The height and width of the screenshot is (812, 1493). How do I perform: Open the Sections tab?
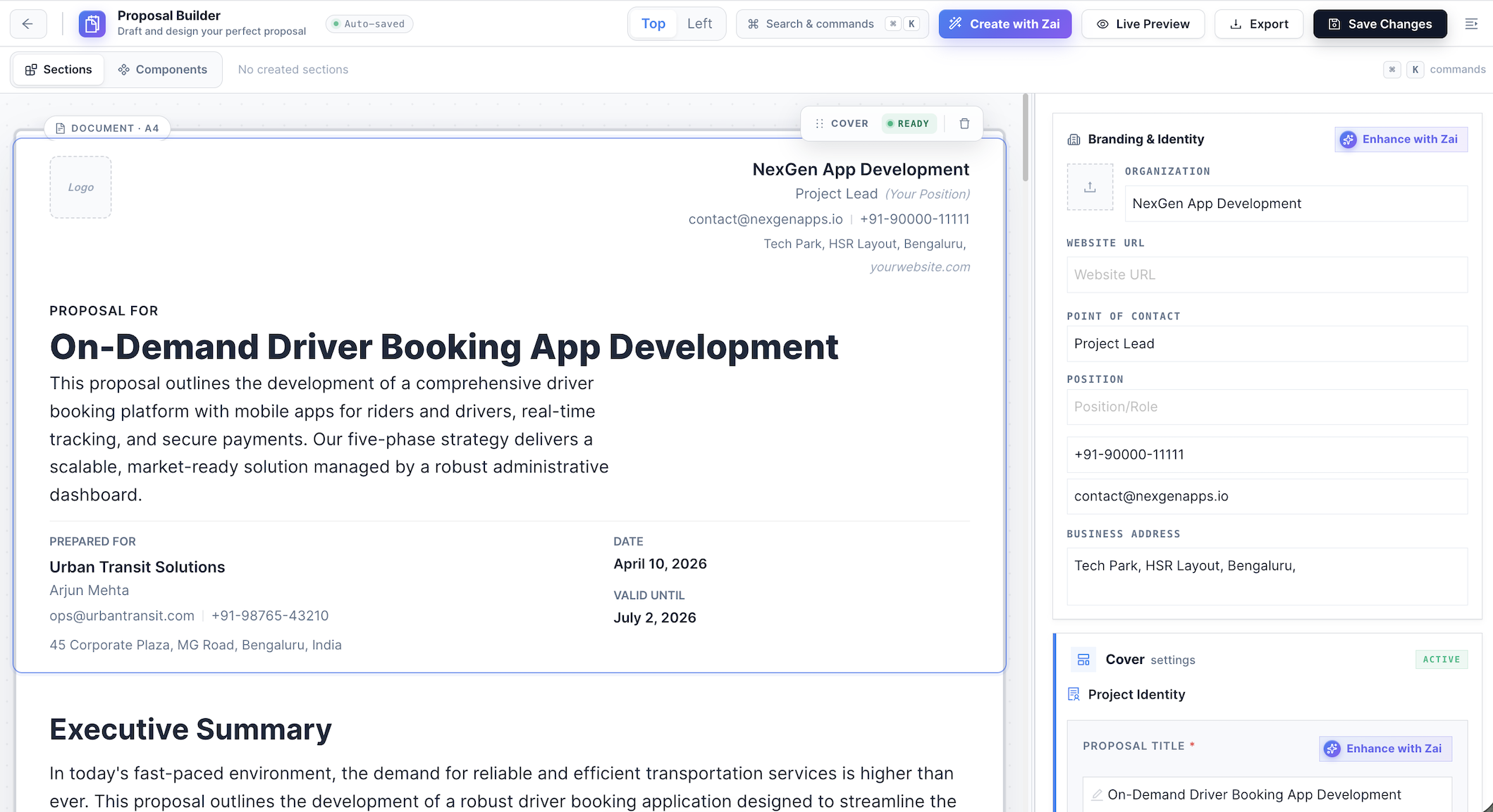(59, 70)
